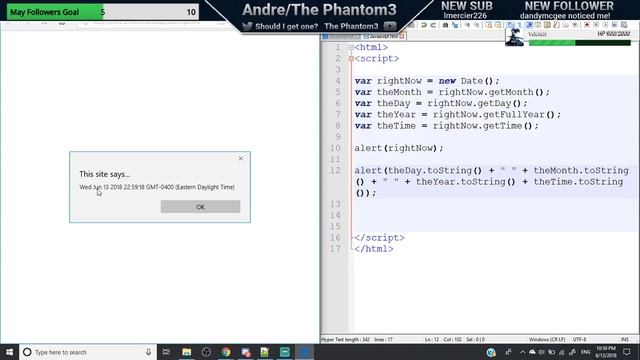Open the People icon in the taskbar

tap(508, 352)
